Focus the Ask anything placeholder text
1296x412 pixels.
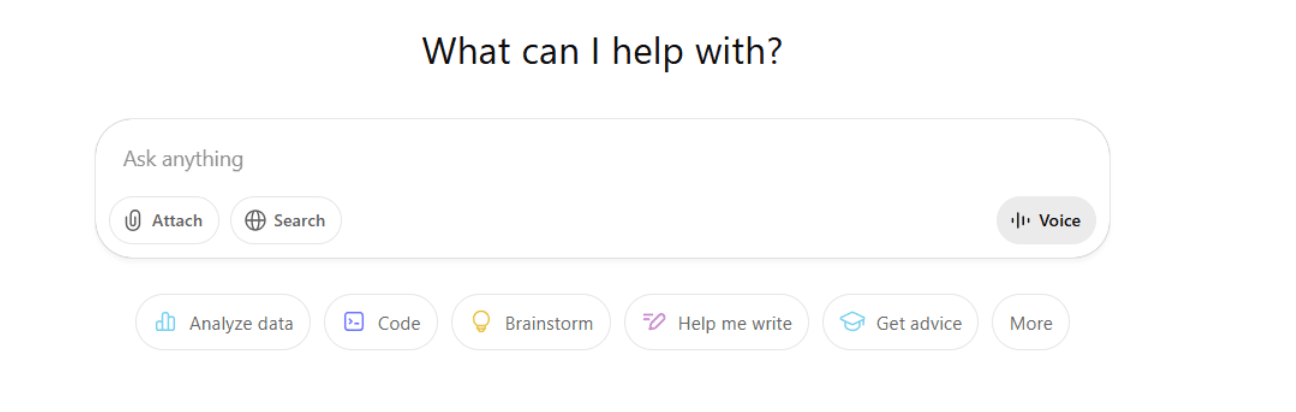(183, 159)
